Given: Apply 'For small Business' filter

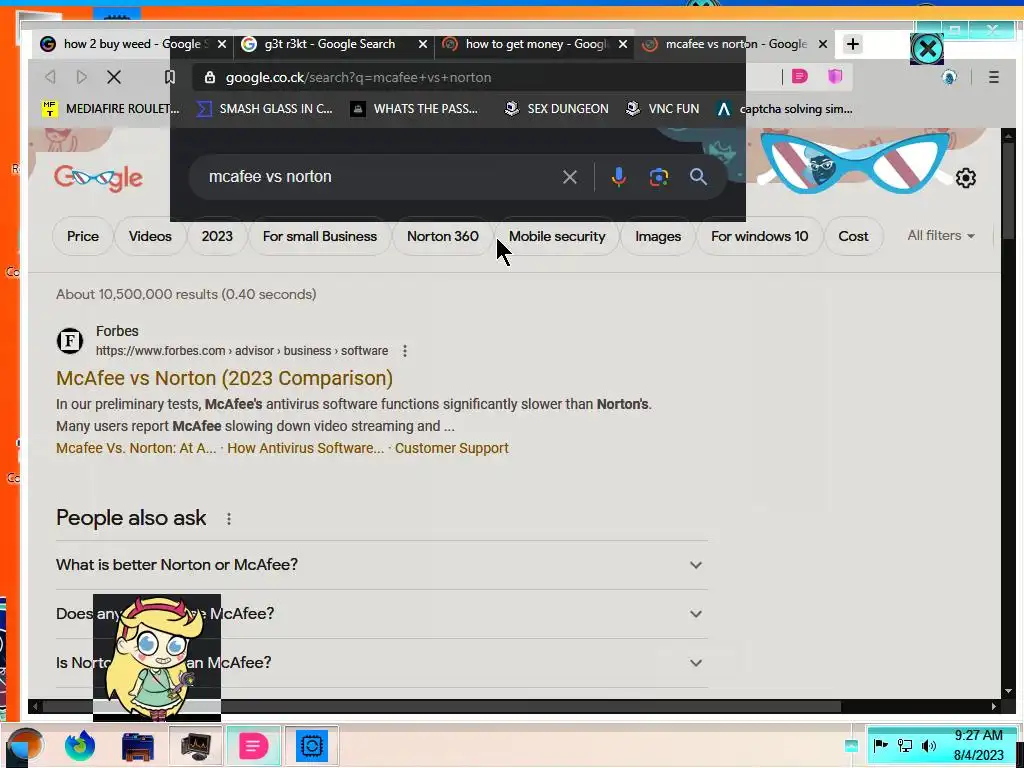Looking at the screenshot, I should [320, 236].
